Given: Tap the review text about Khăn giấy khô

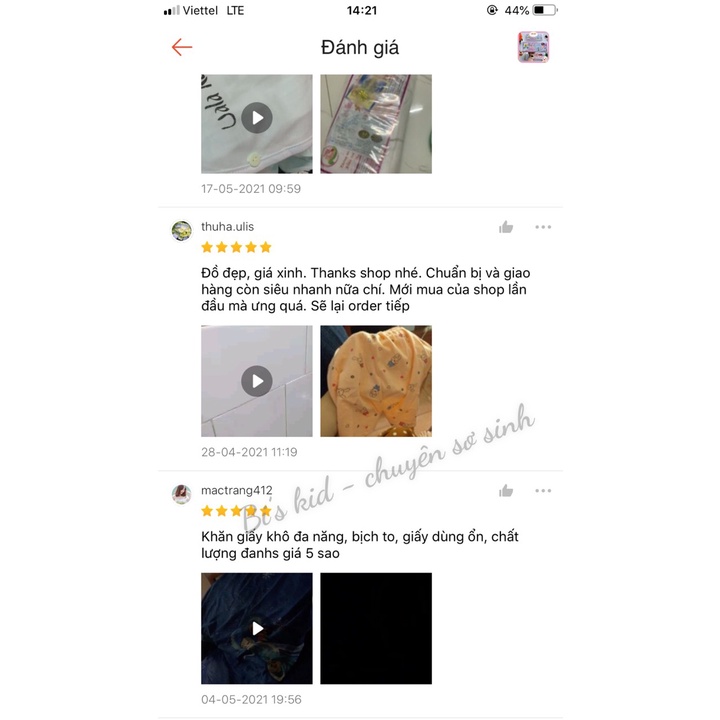Looking at the screenshot, I should pyautogui.click(x=360, y=545).
